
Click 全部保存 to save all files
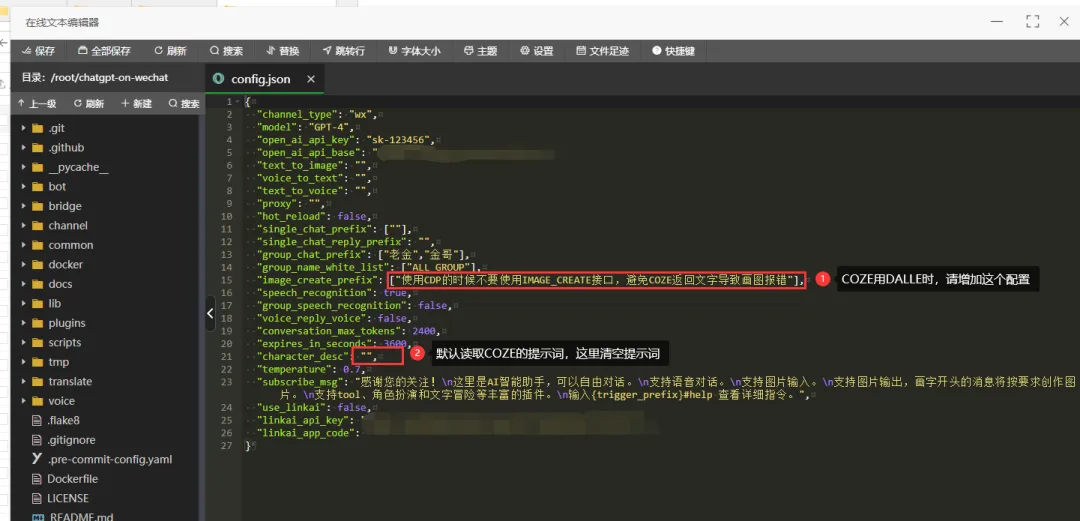click(x=104, y=51)
